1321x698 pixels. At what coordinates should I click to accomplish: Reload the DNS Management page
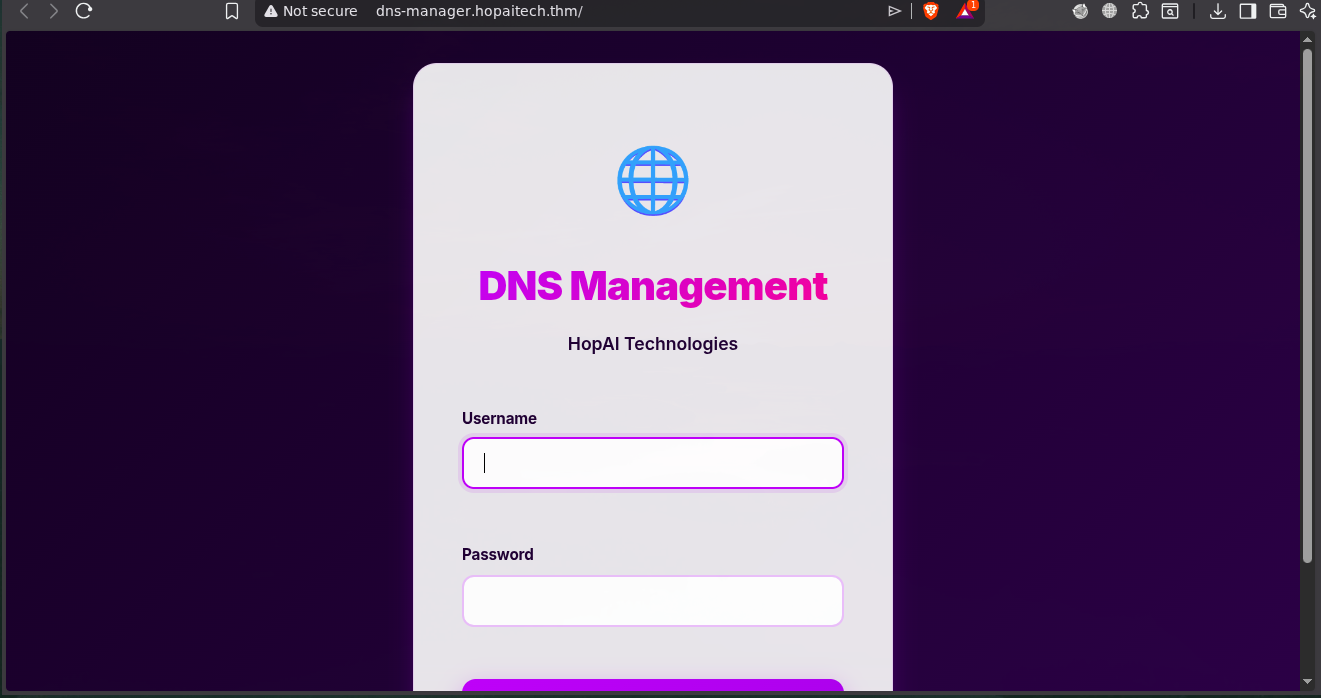84,11
